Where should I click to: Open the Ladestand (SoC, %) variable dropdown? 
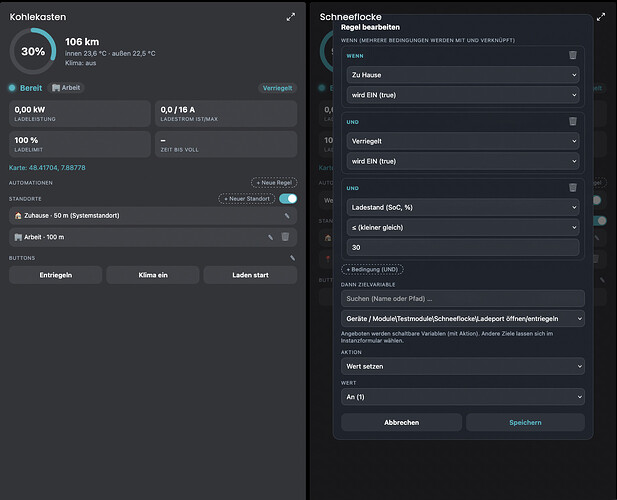click(x=463, y=207)
